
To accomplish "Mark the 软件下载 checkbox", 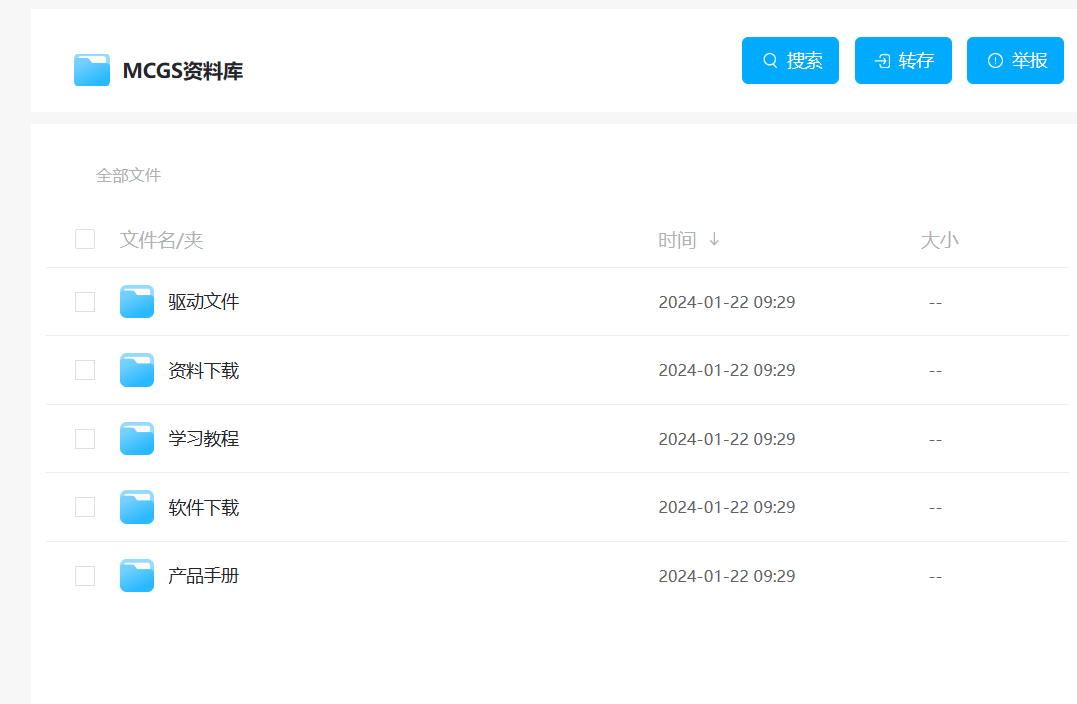I will click(x=85, y=507).
